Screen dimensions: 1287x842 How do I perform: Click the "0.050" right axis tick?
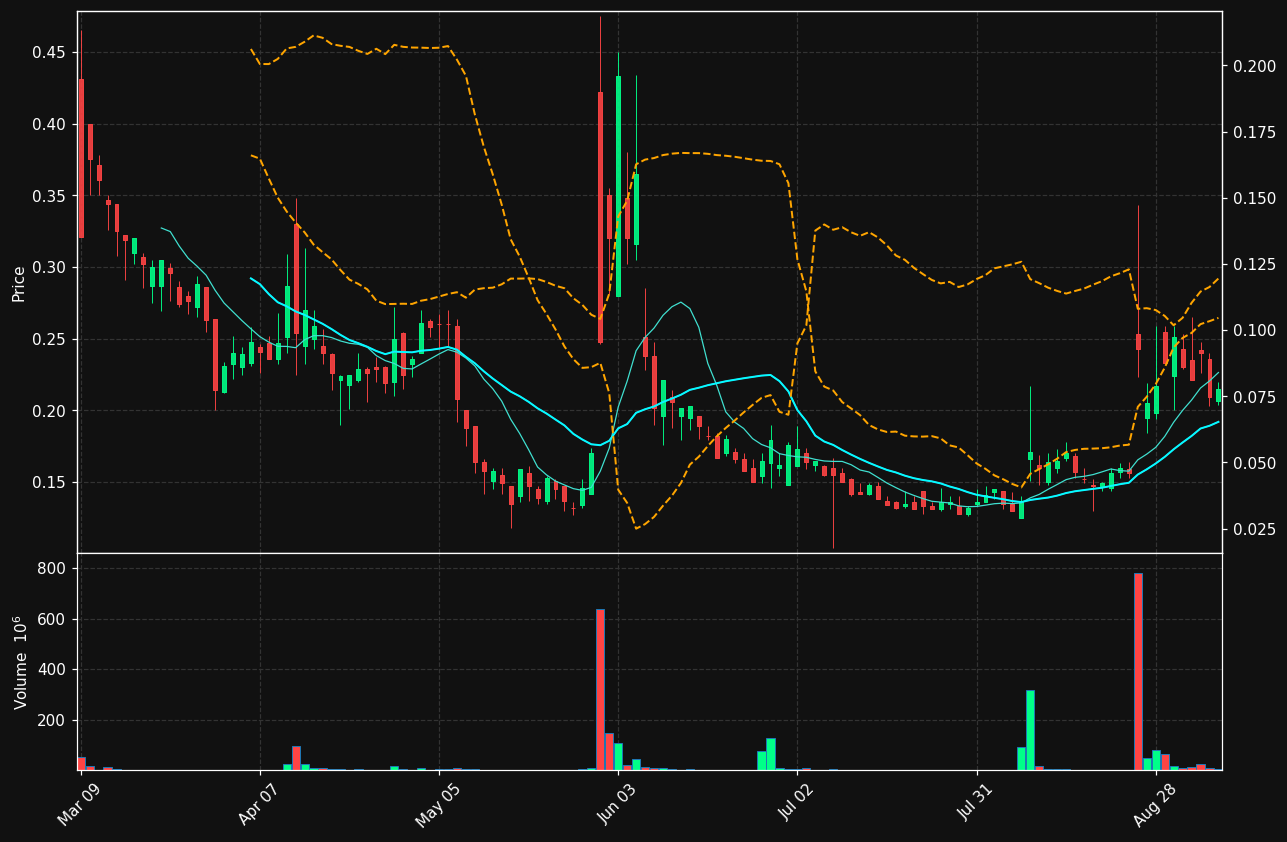[1254, 463]
